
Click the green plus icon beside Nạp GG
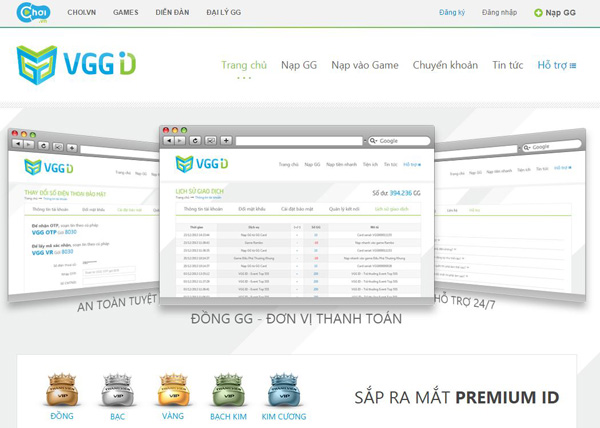click(x=538, y=13)
